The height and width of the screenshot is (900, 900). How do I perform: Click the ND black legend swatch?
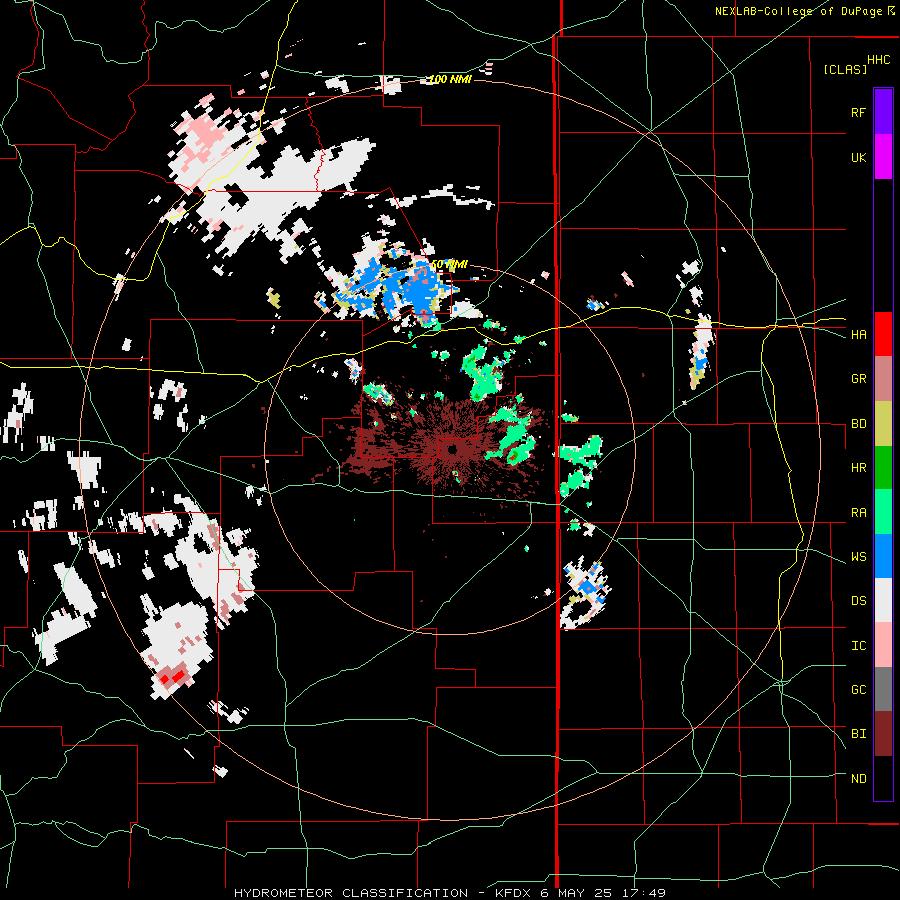coord(883,778)
